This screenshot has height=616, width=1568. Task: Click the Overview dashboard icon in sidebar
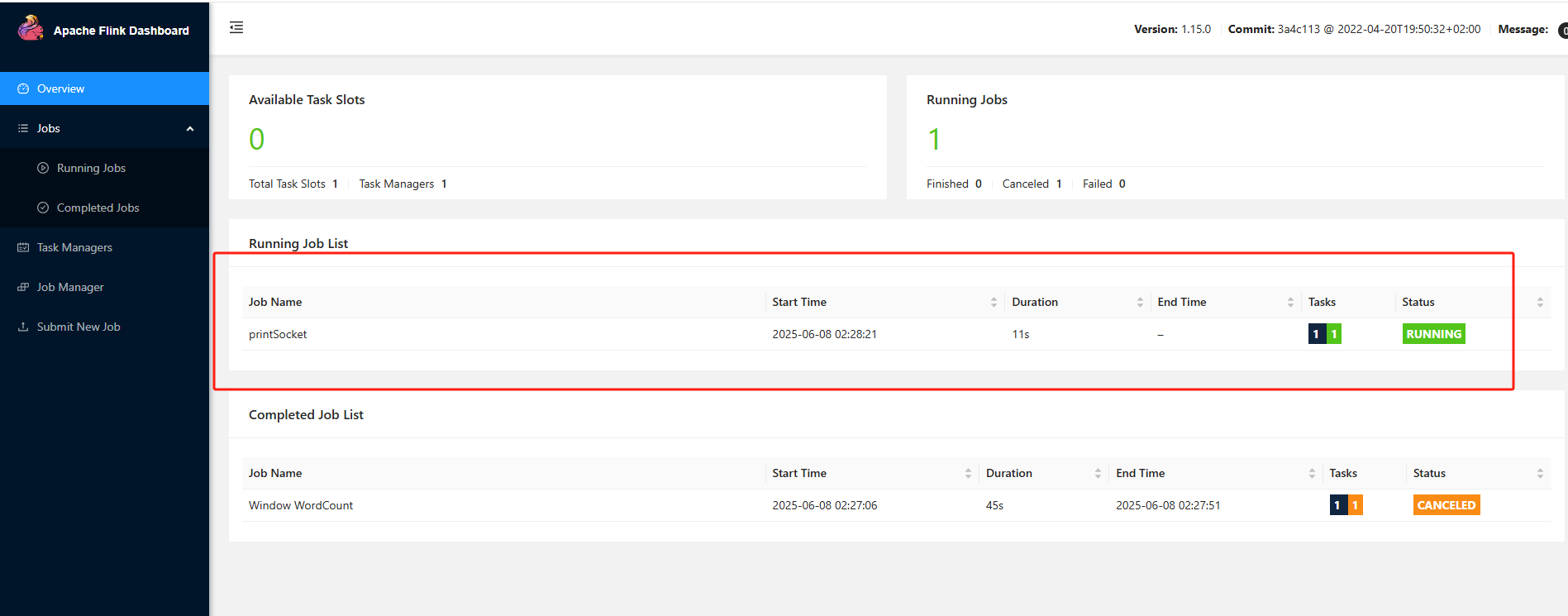(x=23, y=88)
